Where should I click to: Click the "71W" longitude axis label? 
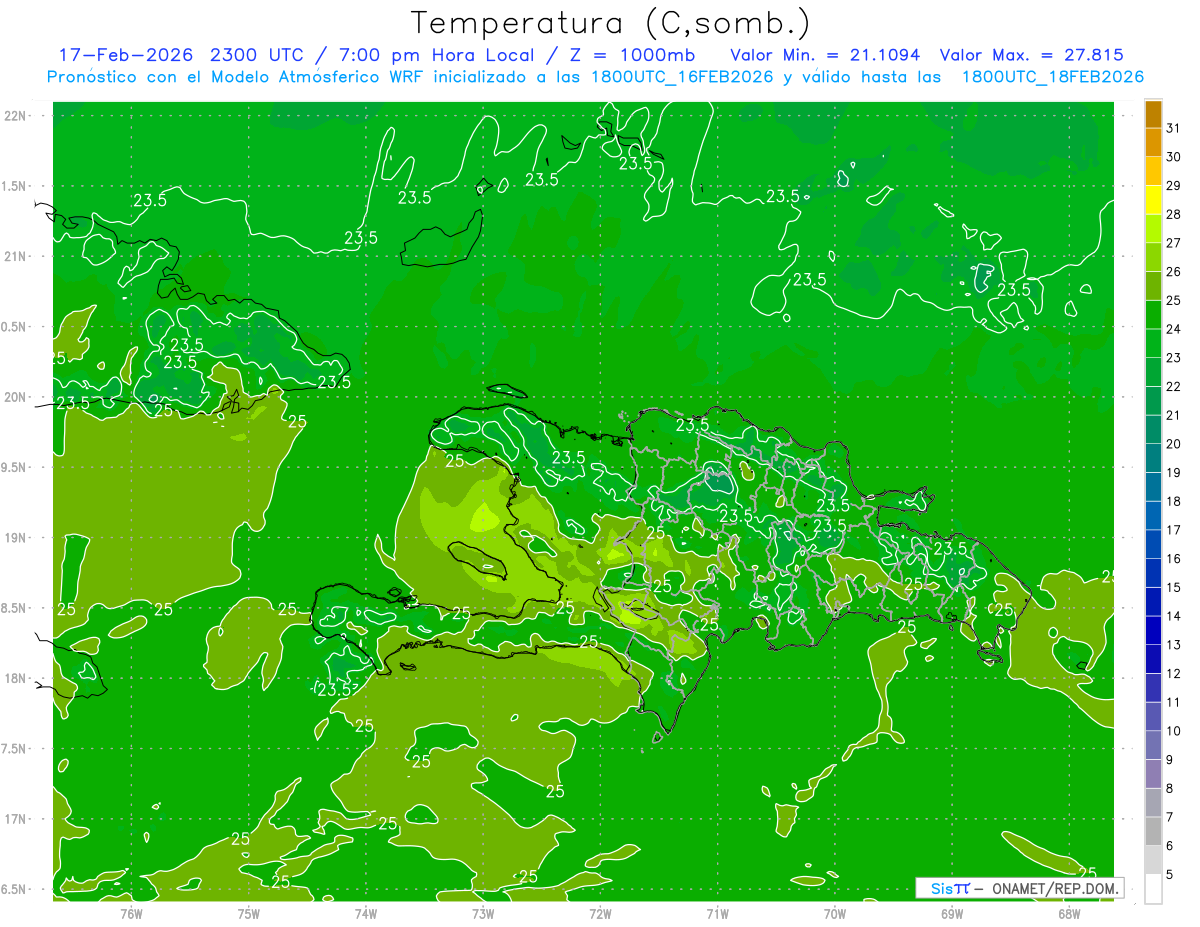click(717, 913)
